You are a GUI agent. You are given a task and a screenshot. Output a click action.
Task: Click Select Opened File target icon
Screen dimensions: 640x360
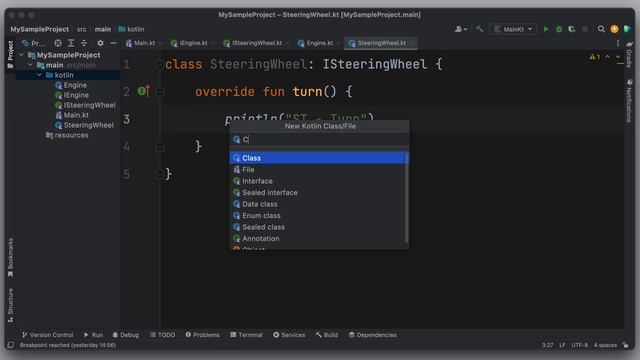tap(58, 43)
